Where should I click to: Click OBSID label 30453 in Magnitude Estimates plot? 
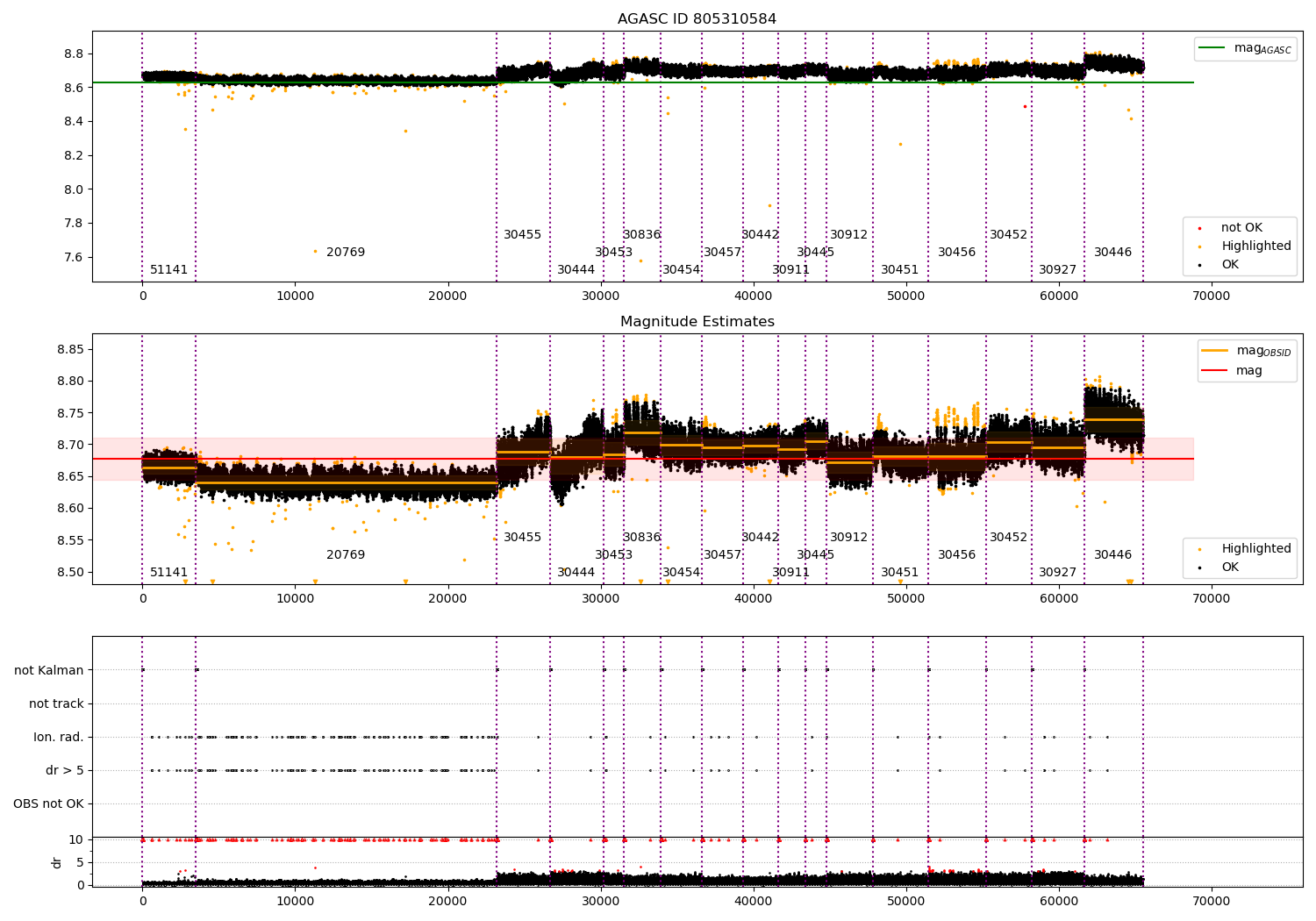coord(614,555)
